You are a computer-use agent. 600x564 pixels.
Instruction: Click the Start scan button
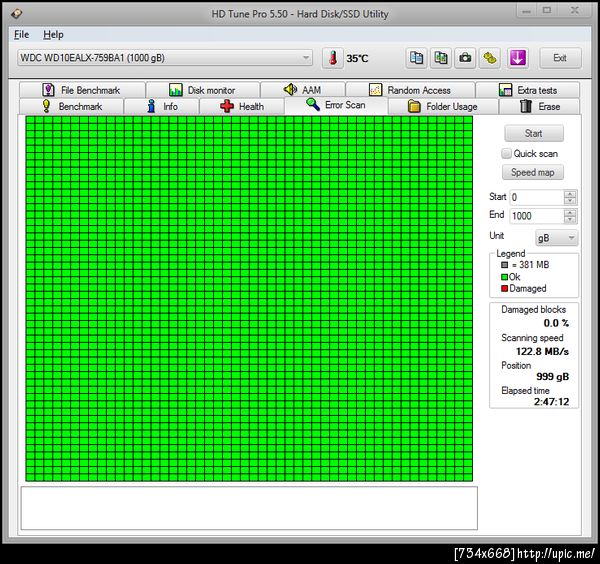tap(534, 133)
